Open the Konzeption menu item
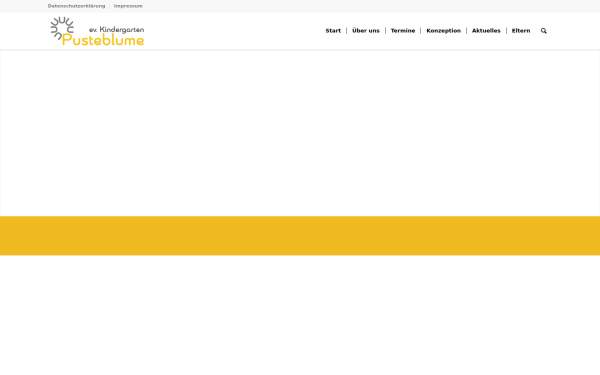The image size is (600, 375). tap(443, 31)
